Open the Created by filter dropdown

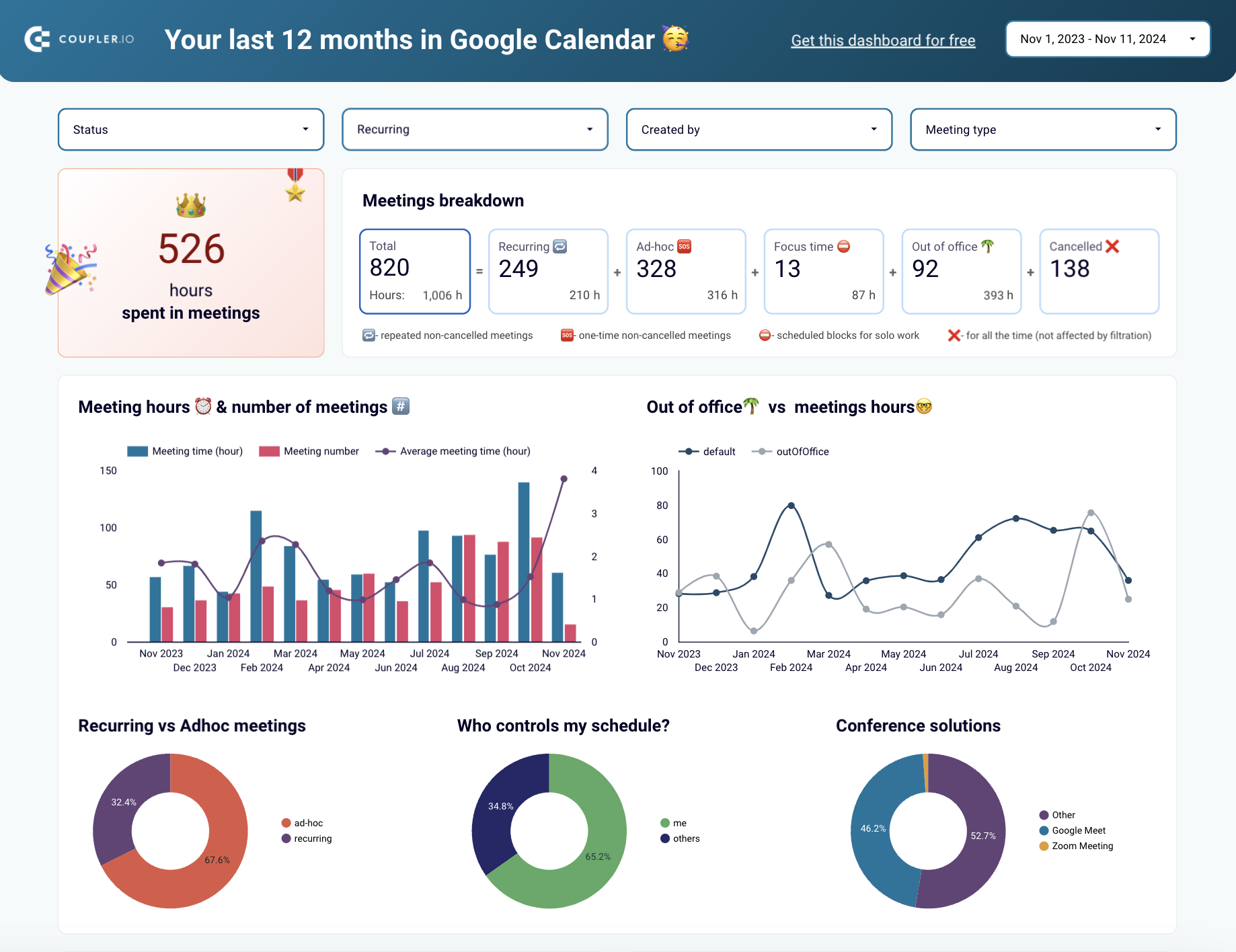coord(759,129)
